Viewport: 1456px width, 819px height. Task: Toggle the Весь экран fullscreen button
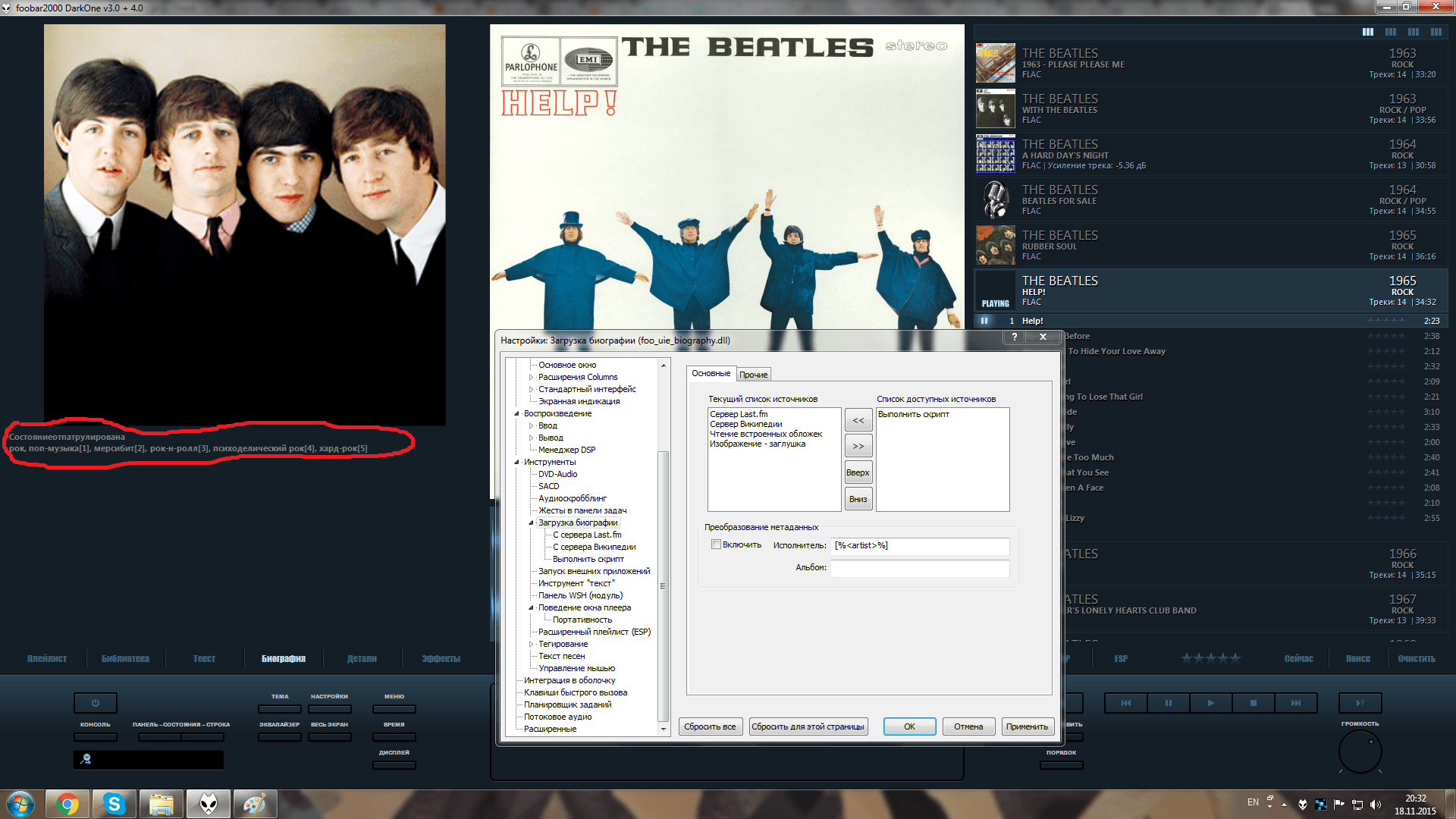tap(329, 736)
